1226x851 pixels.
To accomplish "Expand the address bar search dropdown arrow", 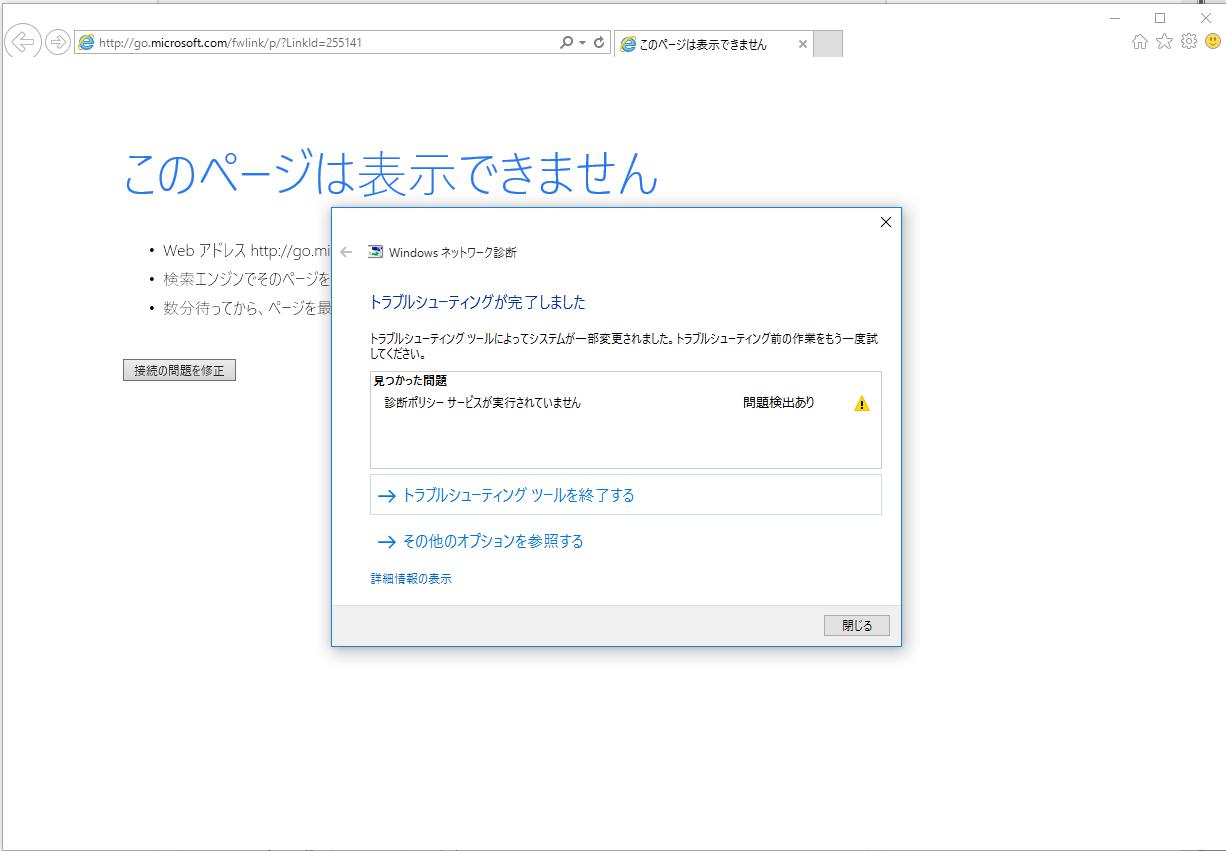I will coord(582,43).
